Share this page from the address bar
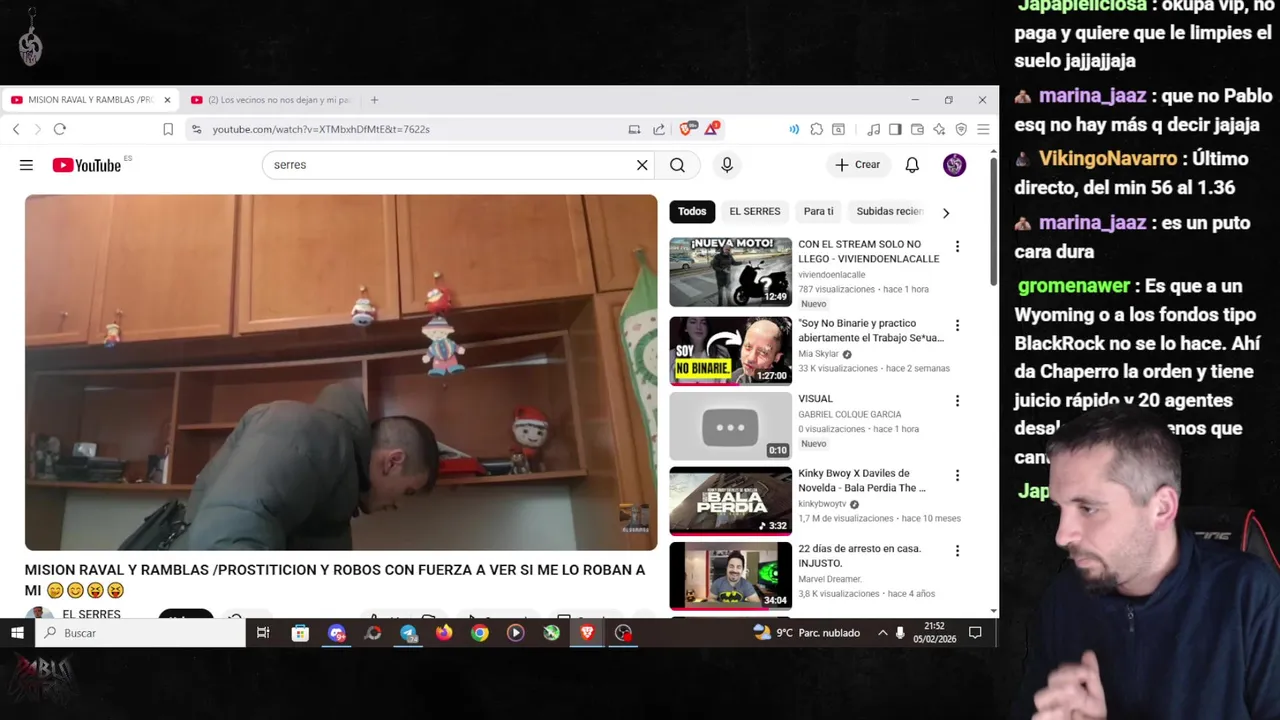 point(659,129)
